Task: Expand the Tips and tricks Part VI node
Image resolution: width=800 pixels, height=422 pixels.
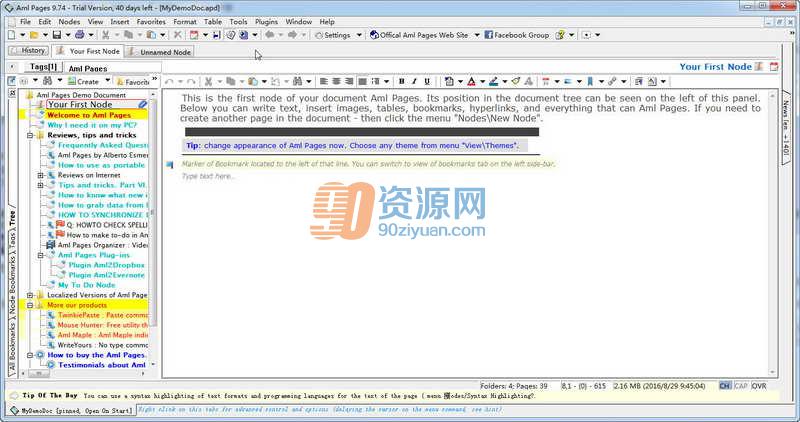Action: coord(41,185)
